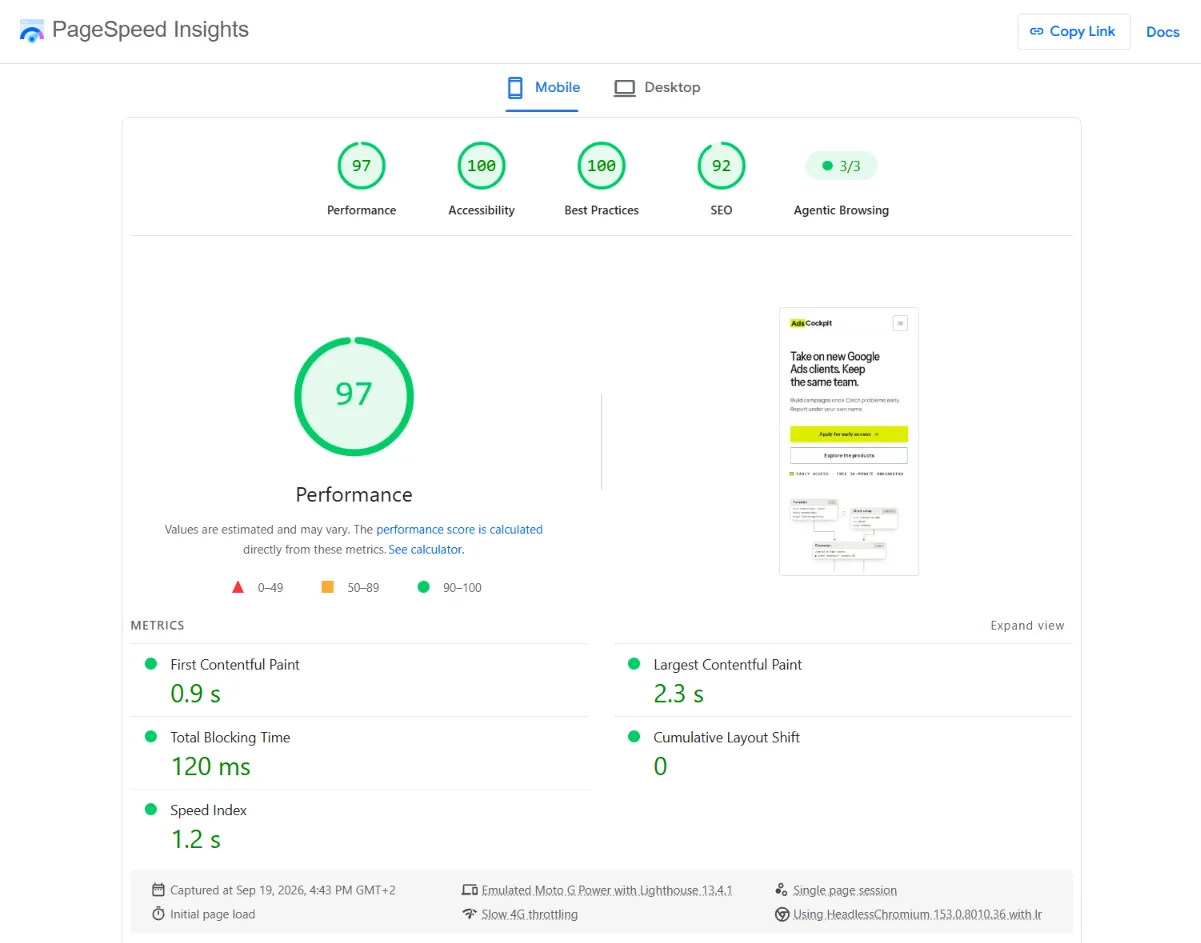Click green dot beside Speed Index
1201x943 pixels.
(x=151, y=809)
